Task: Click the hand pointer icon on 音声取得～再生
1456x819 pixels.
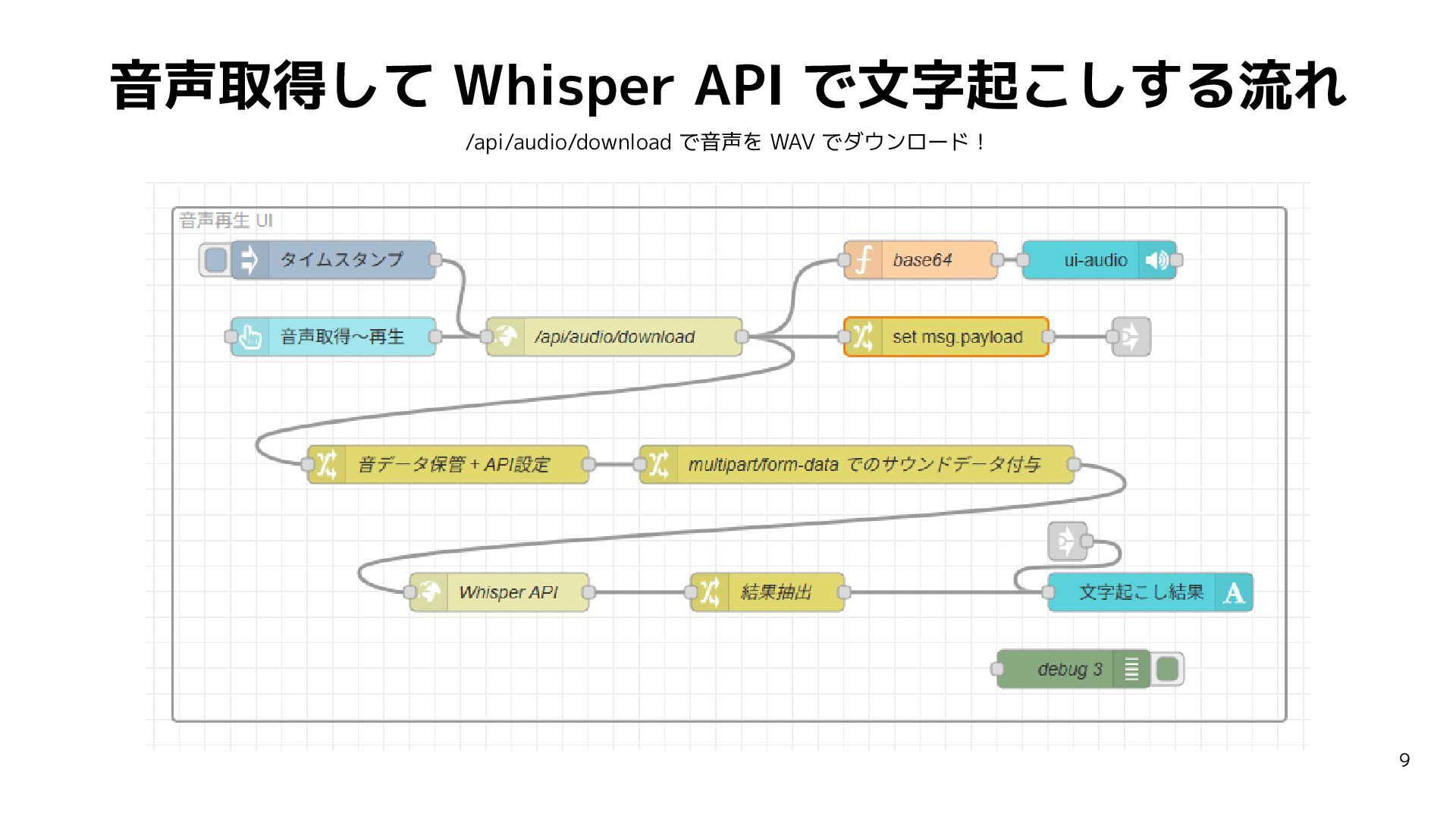Action: (250, 337)
